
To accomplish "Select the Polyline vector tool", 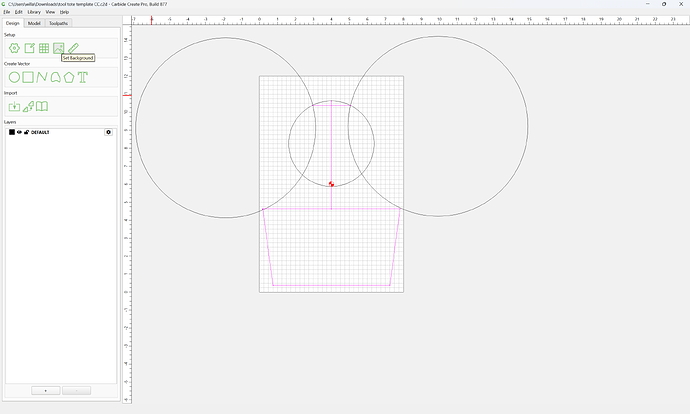I will (x=42, y=77).
